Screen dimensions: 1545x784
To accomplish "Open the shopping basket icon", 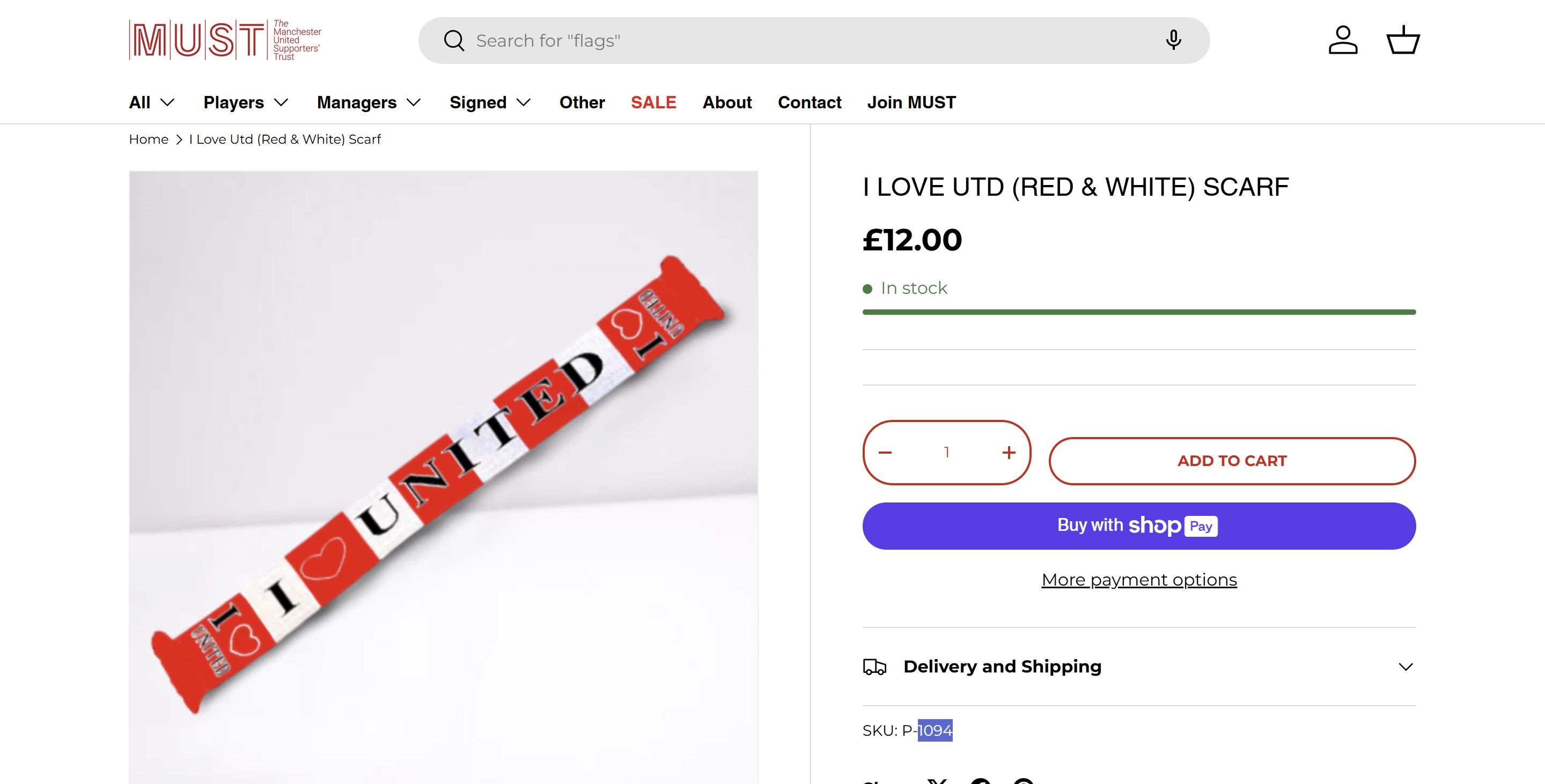I will pos(1402,40).
